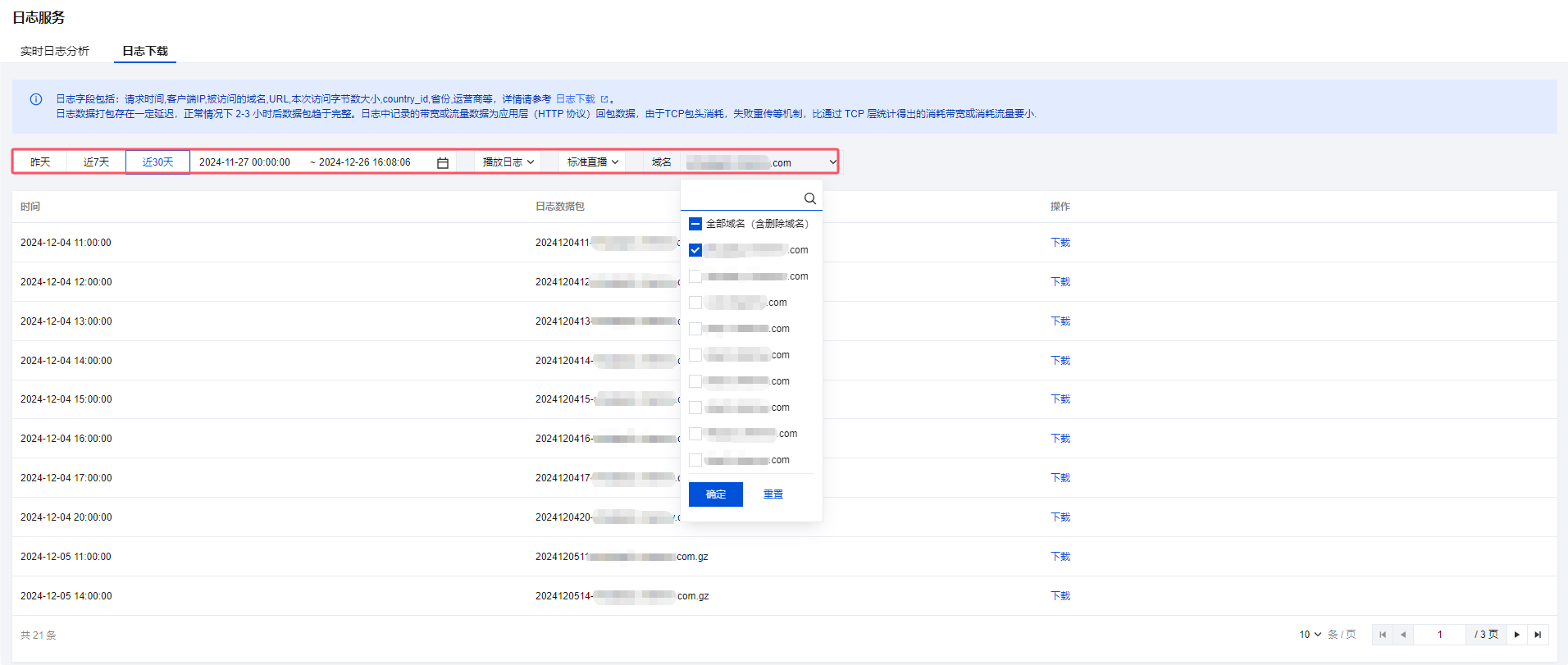
Task: Jump to the last page of results
Action: (x=1538, y=635)
